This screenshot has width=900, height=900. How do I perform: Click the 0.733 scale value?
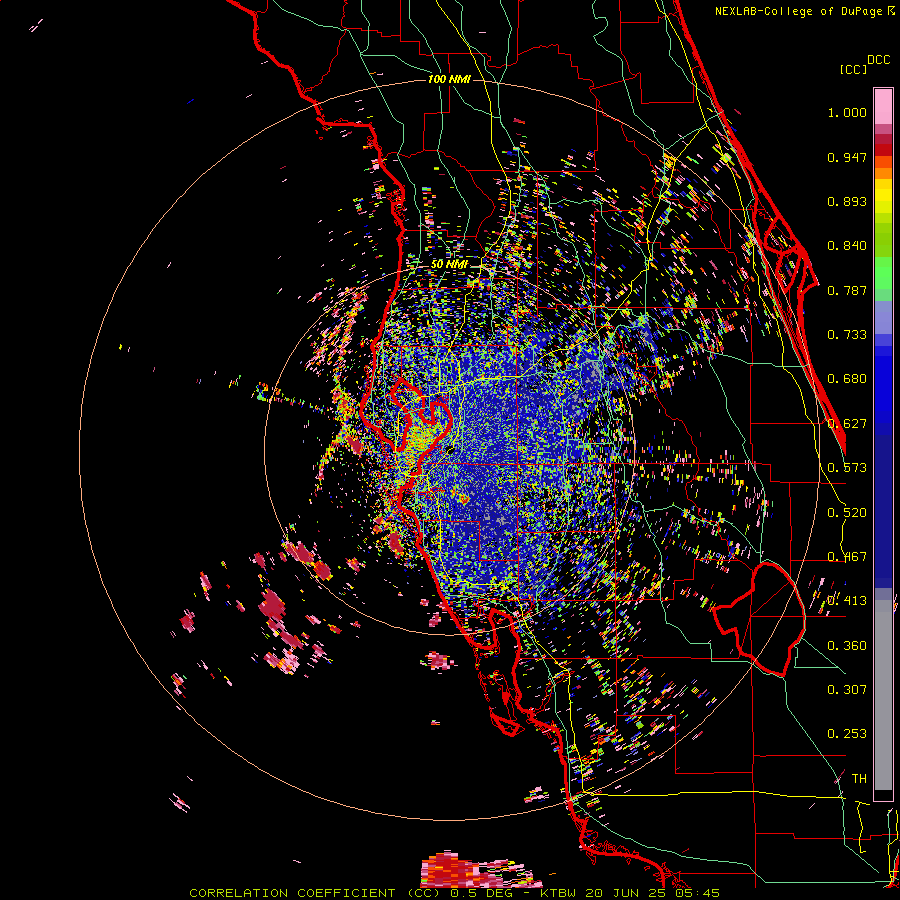[847, 335]
